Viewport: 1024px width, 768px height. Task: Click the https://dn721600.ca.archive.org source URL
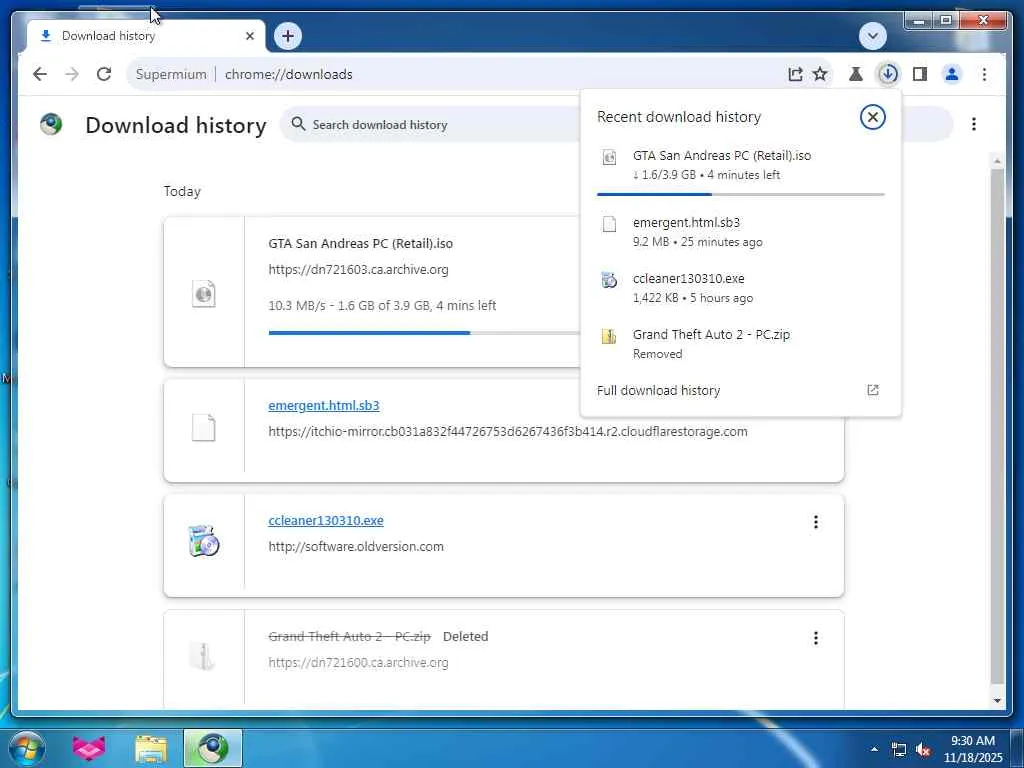point(359,663)
